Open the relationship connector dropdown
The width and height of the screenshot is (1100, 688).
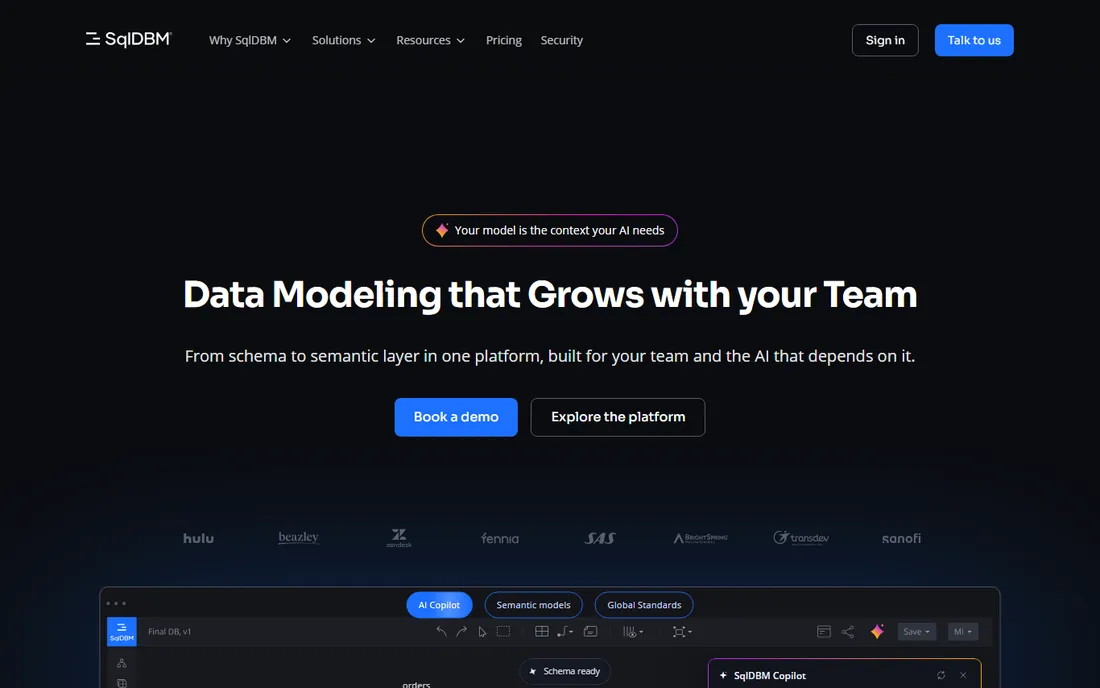pos(565,631)
